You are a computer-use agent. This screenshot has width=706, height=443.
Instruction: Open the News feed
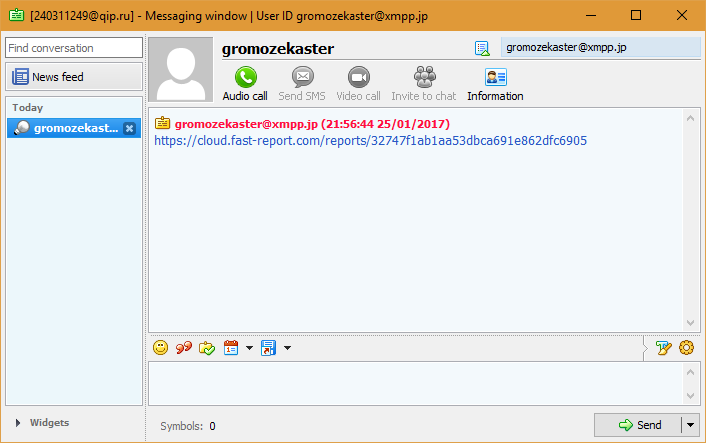[x=74, y=77]
